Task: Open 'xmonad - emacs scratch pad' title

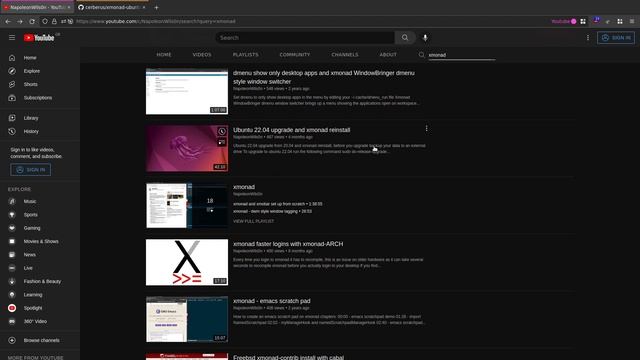Action: coord(271,301)
